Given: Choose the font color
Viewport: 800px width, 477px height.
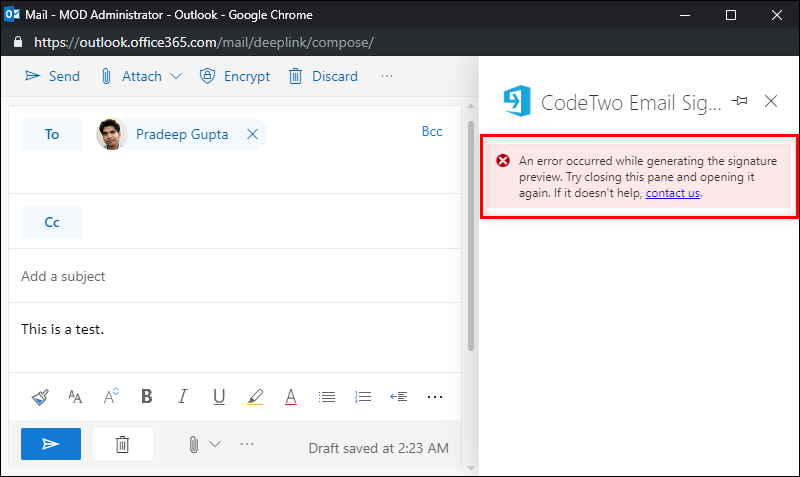Looking at the screenshot, I should pos(291,397).
